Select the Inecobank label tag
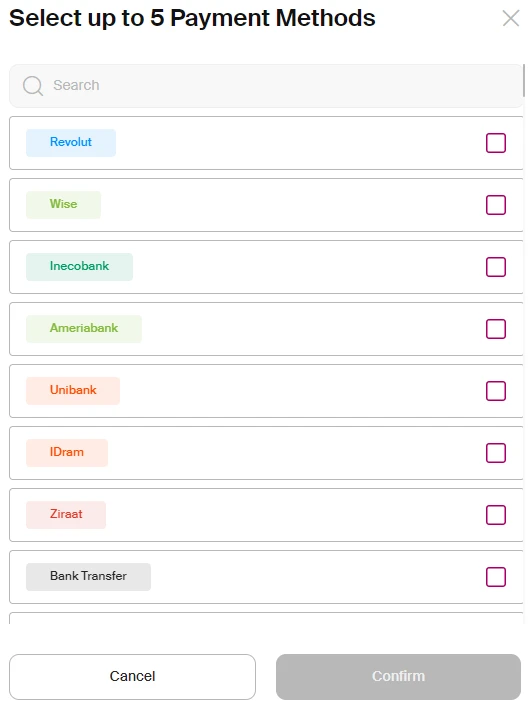Screen dimensions: 532x708 pyautogui.click(x=79, y=266)
